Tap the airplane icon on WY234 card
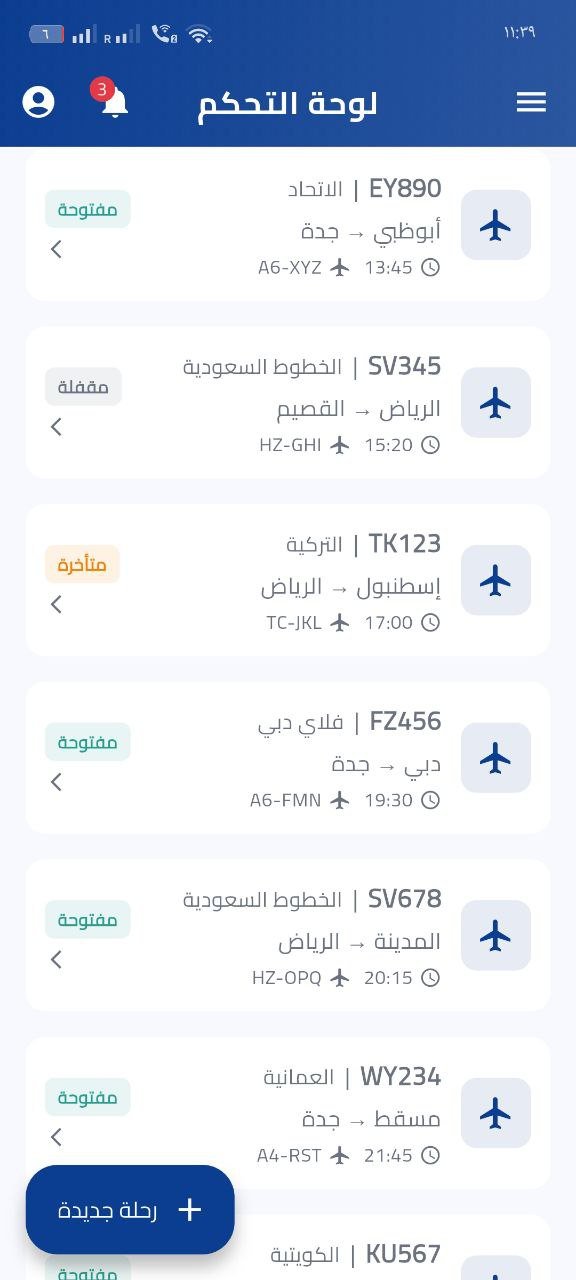This screenshot has height=1280, width=576. pos(496,1113)
